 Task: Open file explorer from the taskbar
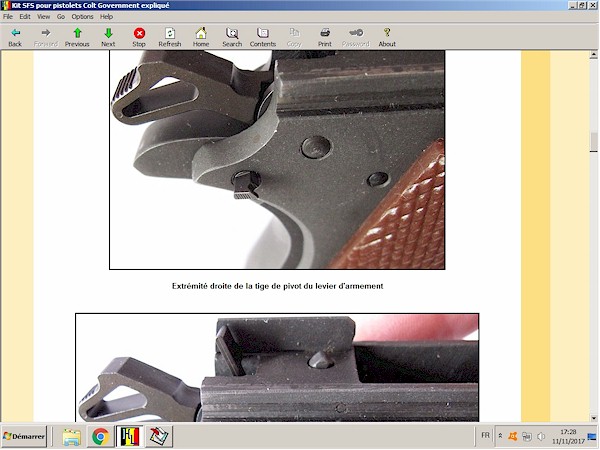(72, 437)
